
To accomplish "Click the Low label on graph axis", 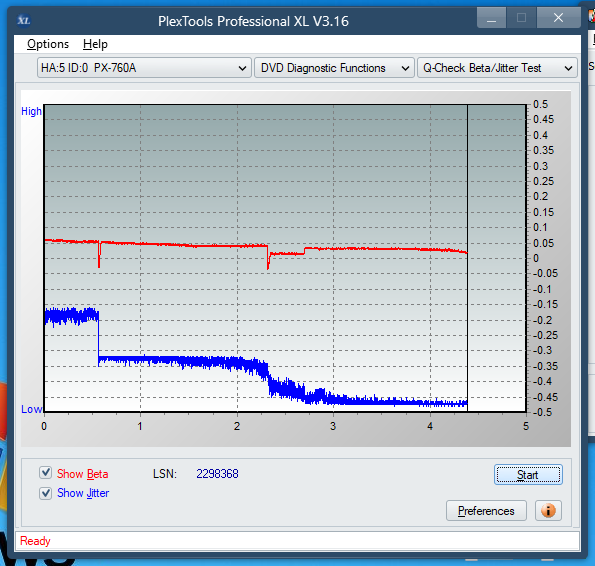I will [x=31, y=409].
